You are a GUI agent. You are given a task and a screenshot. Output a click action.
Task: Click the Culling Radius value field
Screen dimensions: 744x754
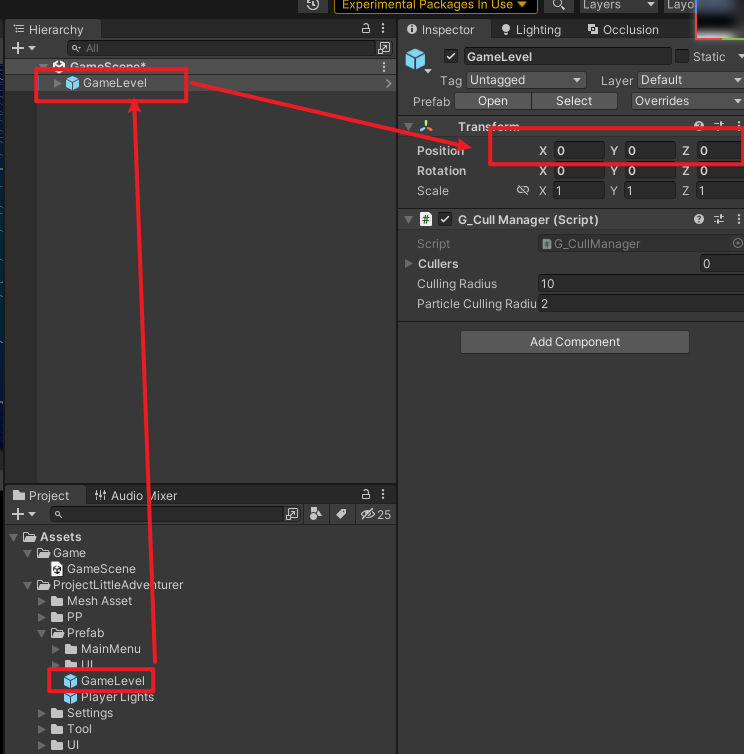pos(640,284)
